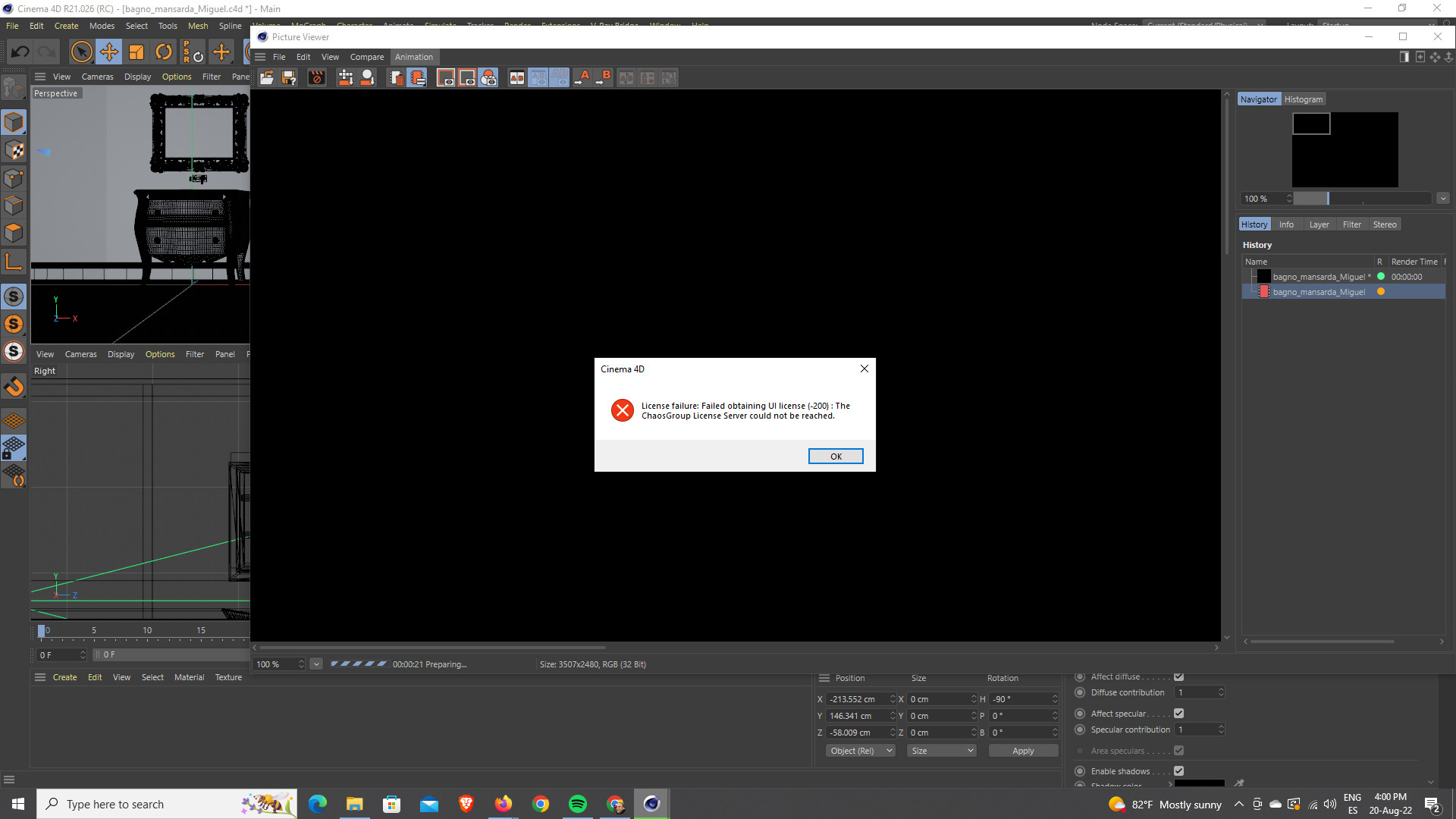Click the Position X value stepper arrows

[893, 699]
